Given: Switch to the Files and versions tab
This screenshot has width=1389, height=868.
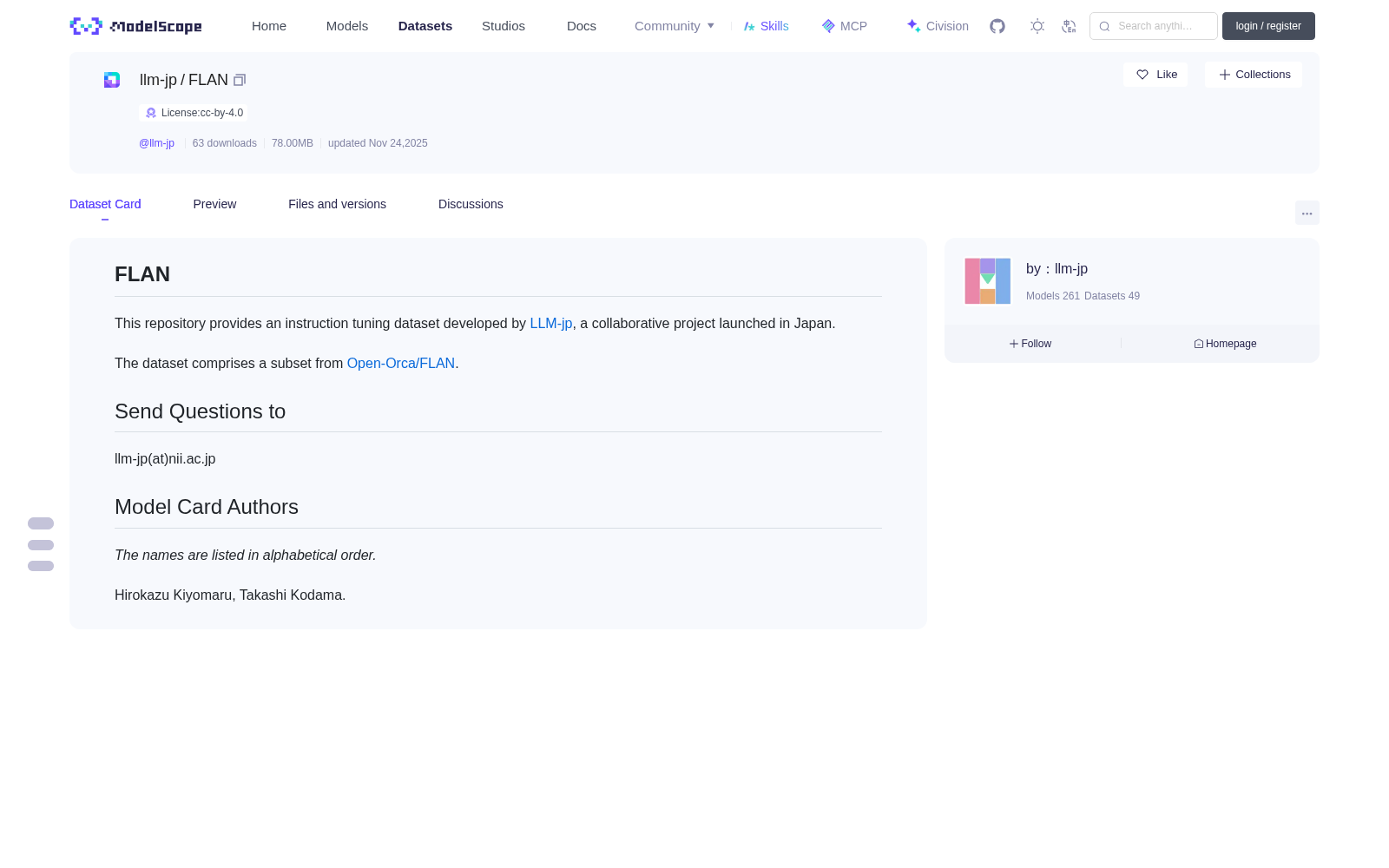Looking at the screenshot, I should click(x=337, y=204).
